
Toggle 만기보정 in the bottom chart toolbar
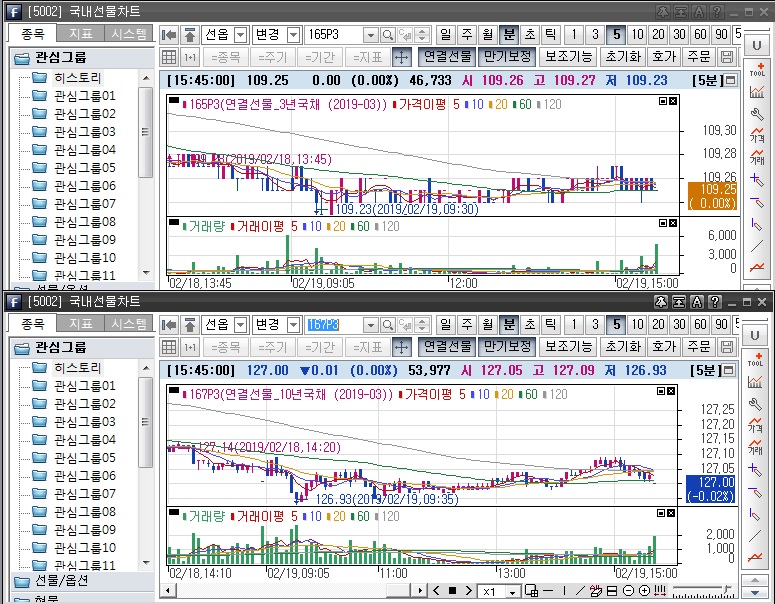point(506,347)
